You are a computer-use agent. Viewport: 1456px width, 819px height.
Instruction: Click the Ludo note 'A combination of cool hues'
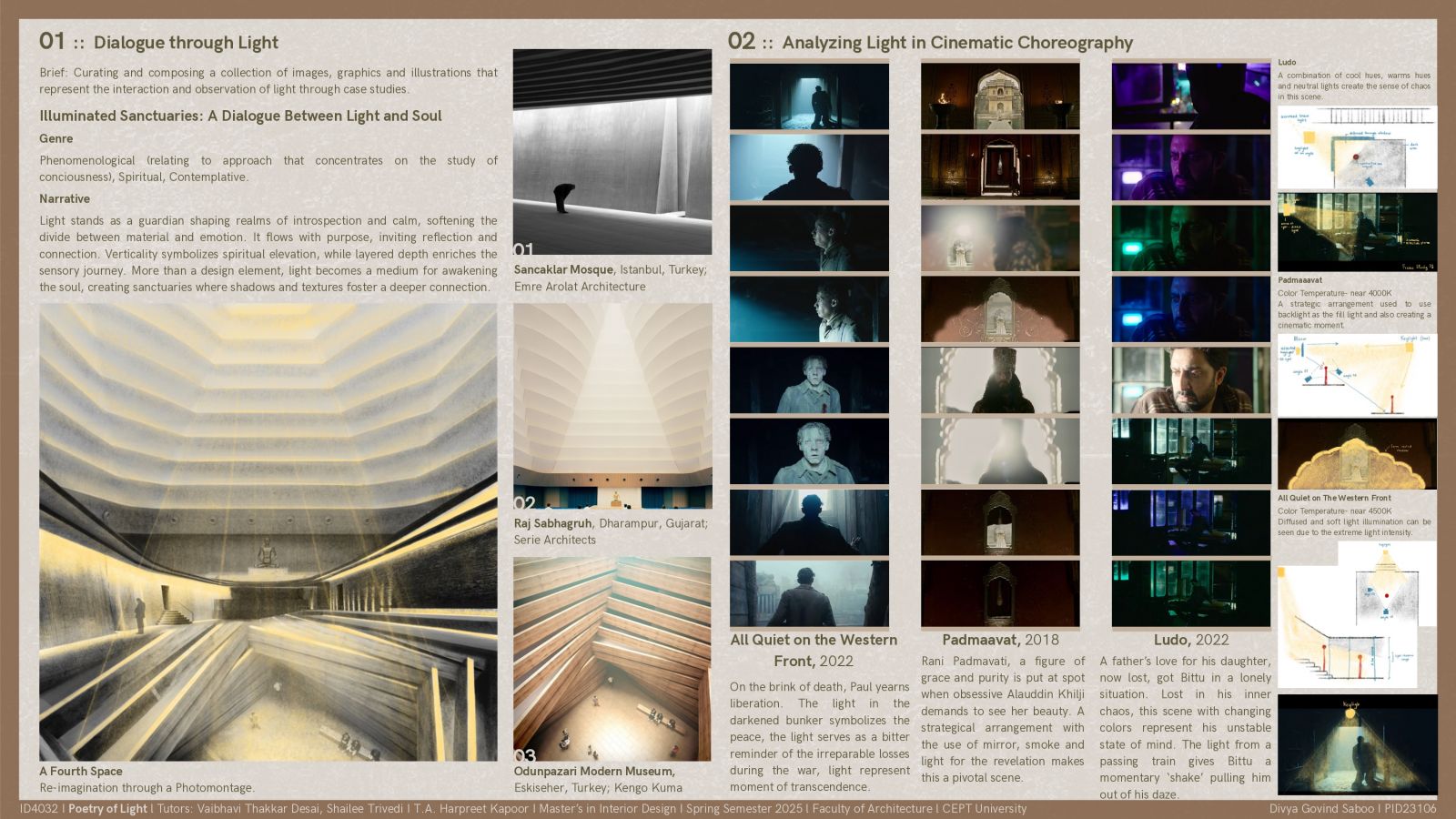[x=1354, y=86]
